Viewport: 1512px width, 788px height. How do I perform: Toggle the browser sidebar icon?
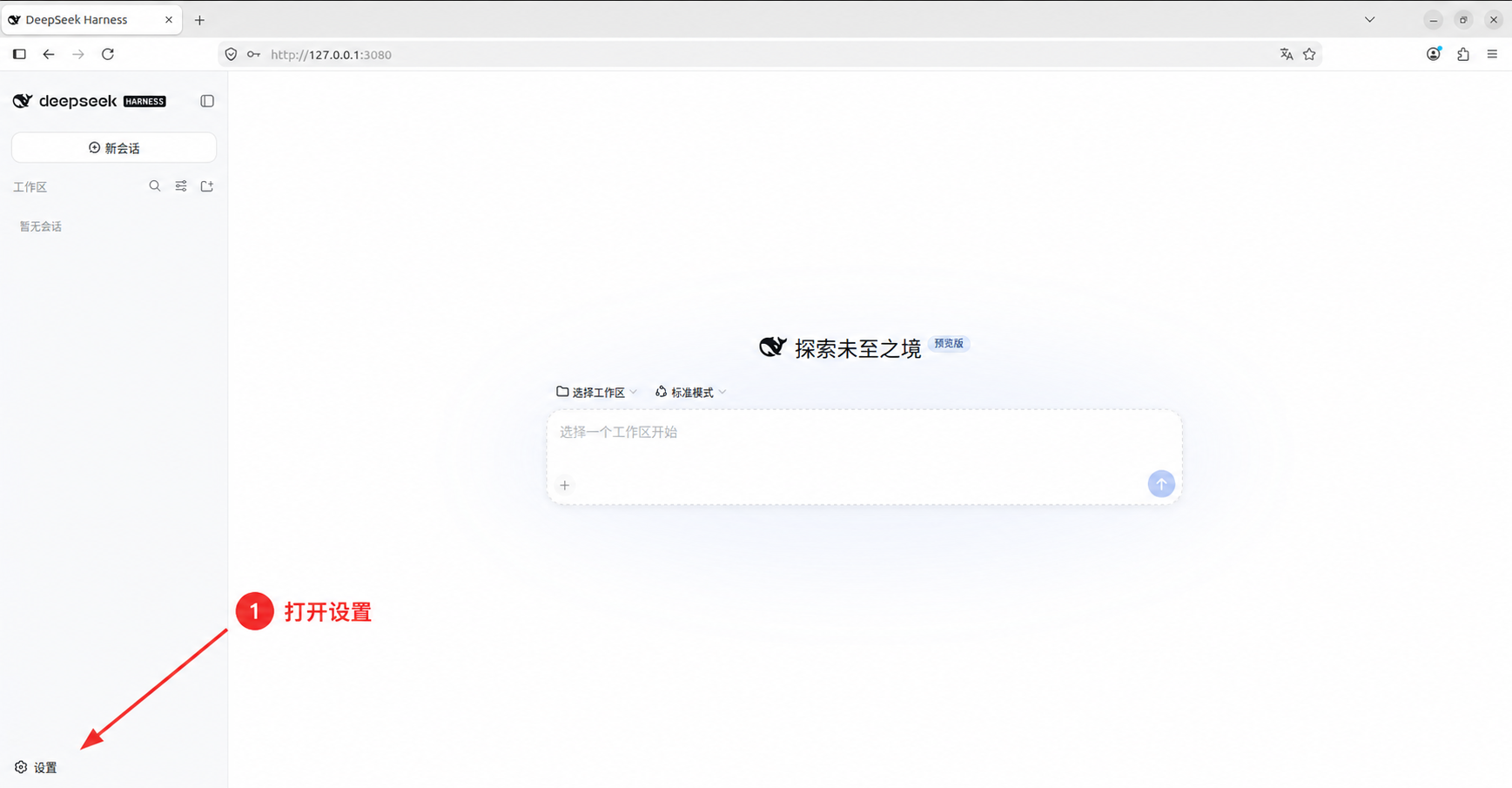pyautogui.click(x=19, y=54)
